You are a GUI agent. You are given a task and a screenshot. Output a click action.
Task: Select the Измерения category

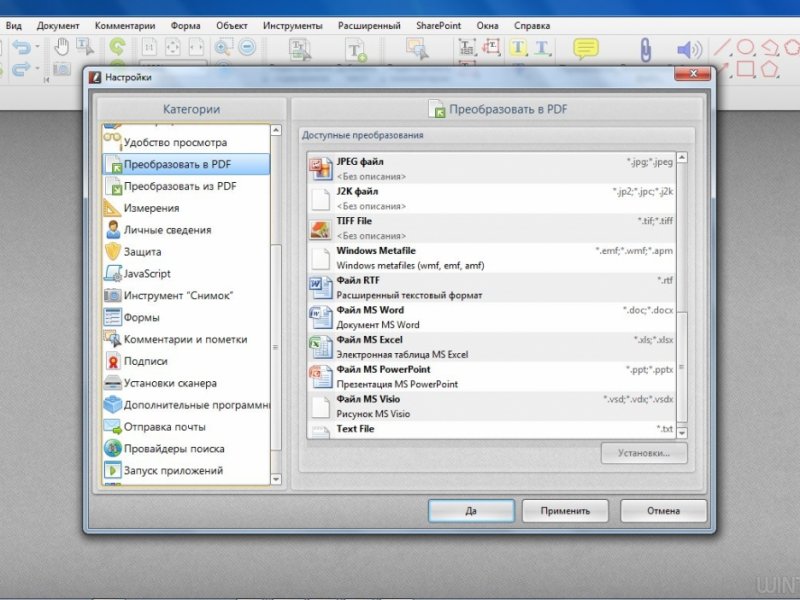186,208
